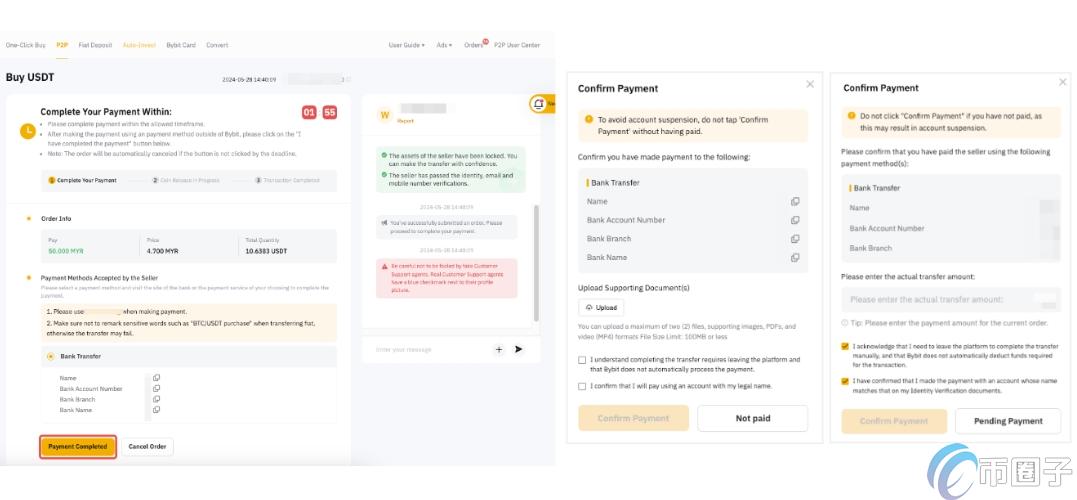Copy Bank Name in middle Confirm Payment dialog
This screenshot has width=1077, height=500.
pyautogui.click(x=795, y=257)
